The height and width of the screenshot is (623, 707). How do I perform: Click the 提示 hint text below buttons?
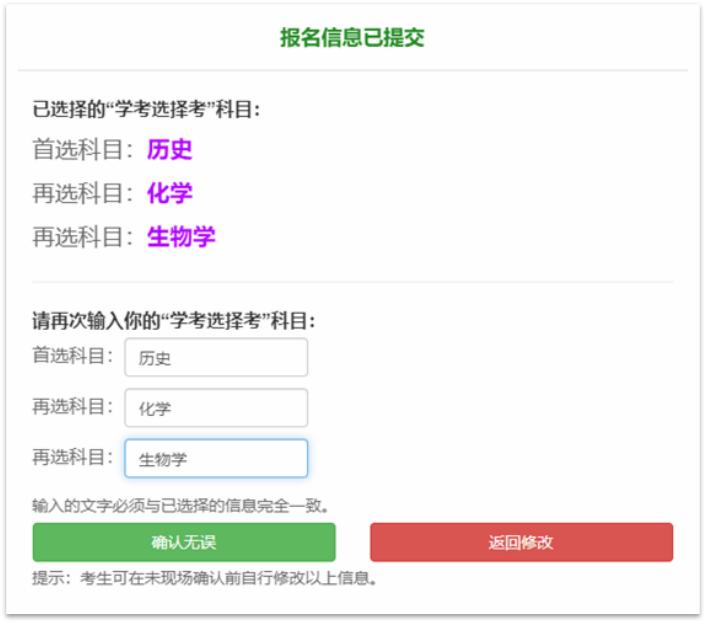205,578
